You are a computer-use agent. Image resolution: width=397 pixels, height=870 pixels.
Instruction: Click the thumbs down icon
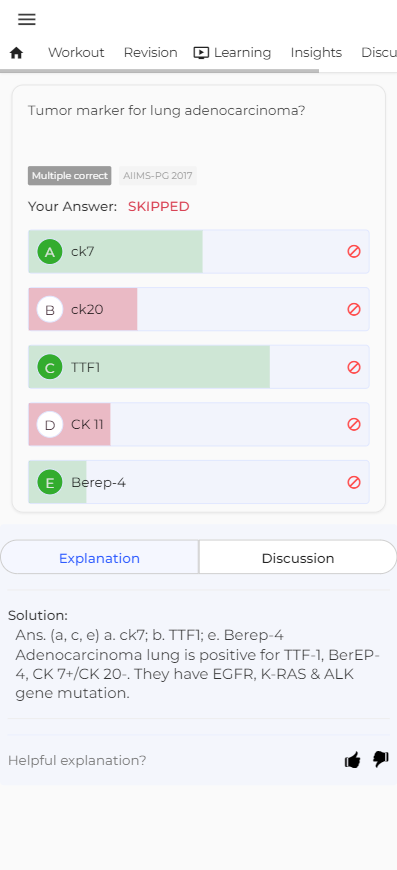(381, 760)
